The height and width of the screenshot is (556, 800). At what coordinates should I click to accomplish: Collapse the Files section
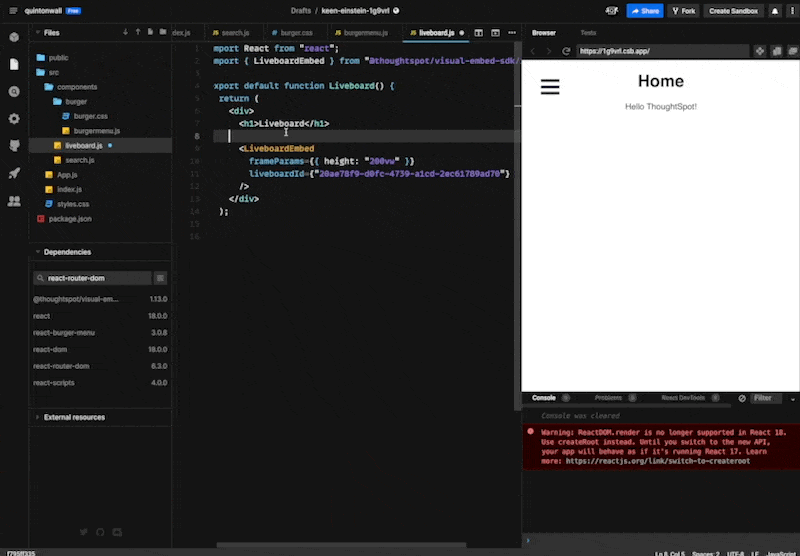pos(38,33)
